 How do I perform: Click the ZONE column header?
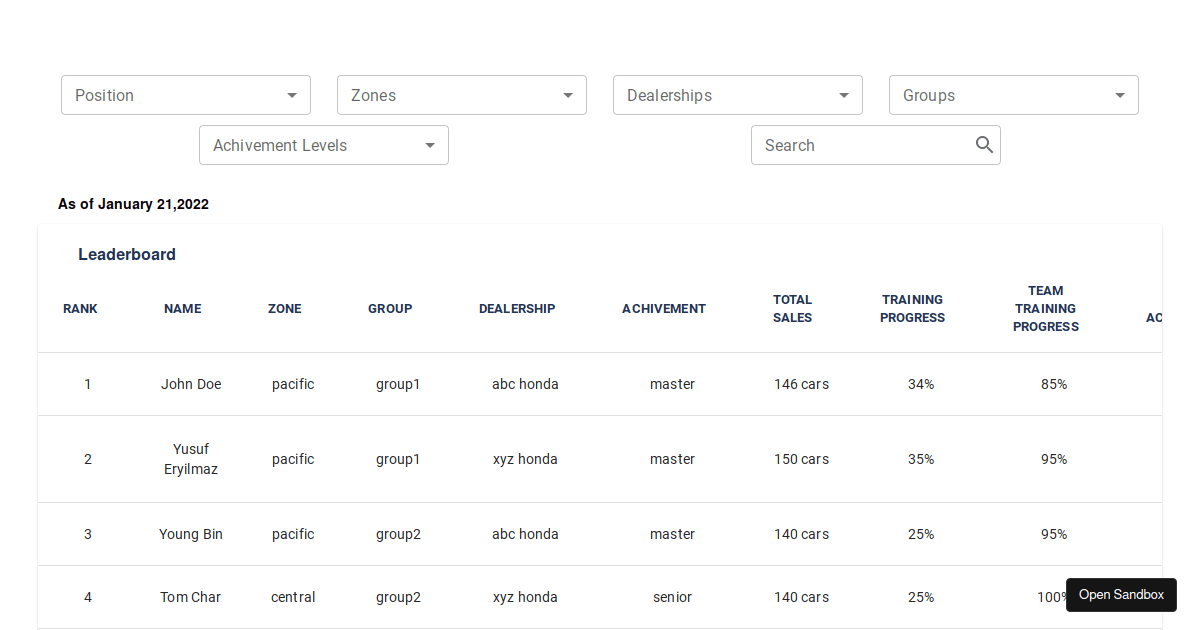click(x=284, y=308)
